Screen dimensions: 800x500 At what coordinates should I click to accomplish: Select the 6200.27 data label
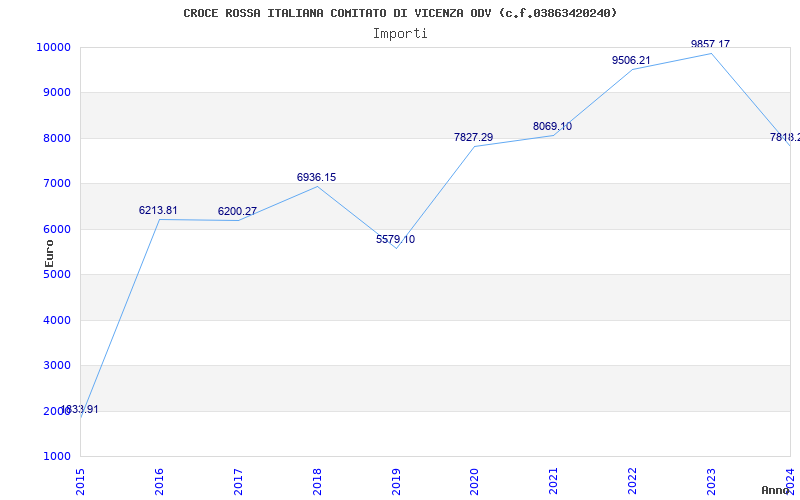click(x=237, y=211)
